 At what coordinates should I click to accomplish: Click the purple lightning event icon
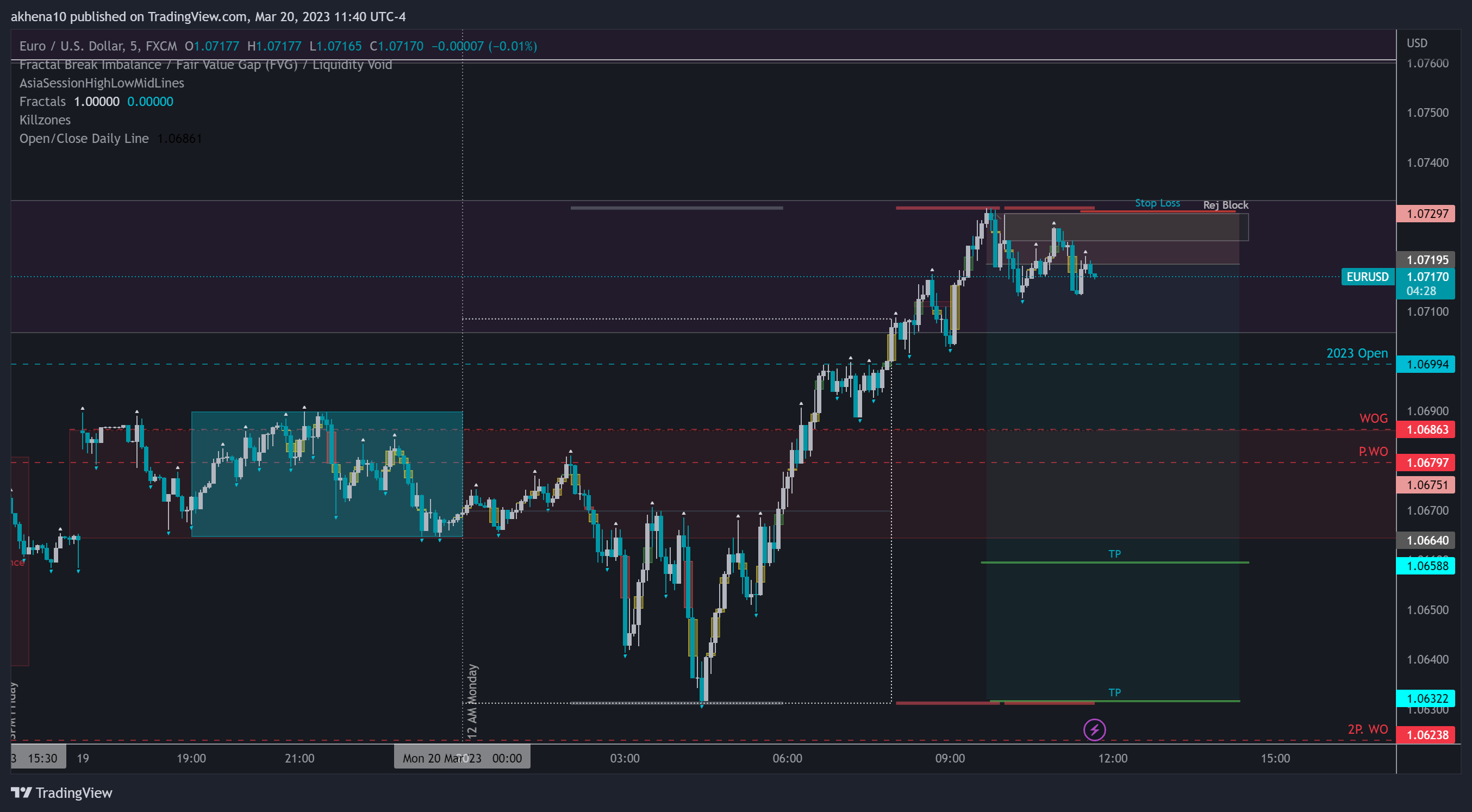click(x=1094, y=730)
